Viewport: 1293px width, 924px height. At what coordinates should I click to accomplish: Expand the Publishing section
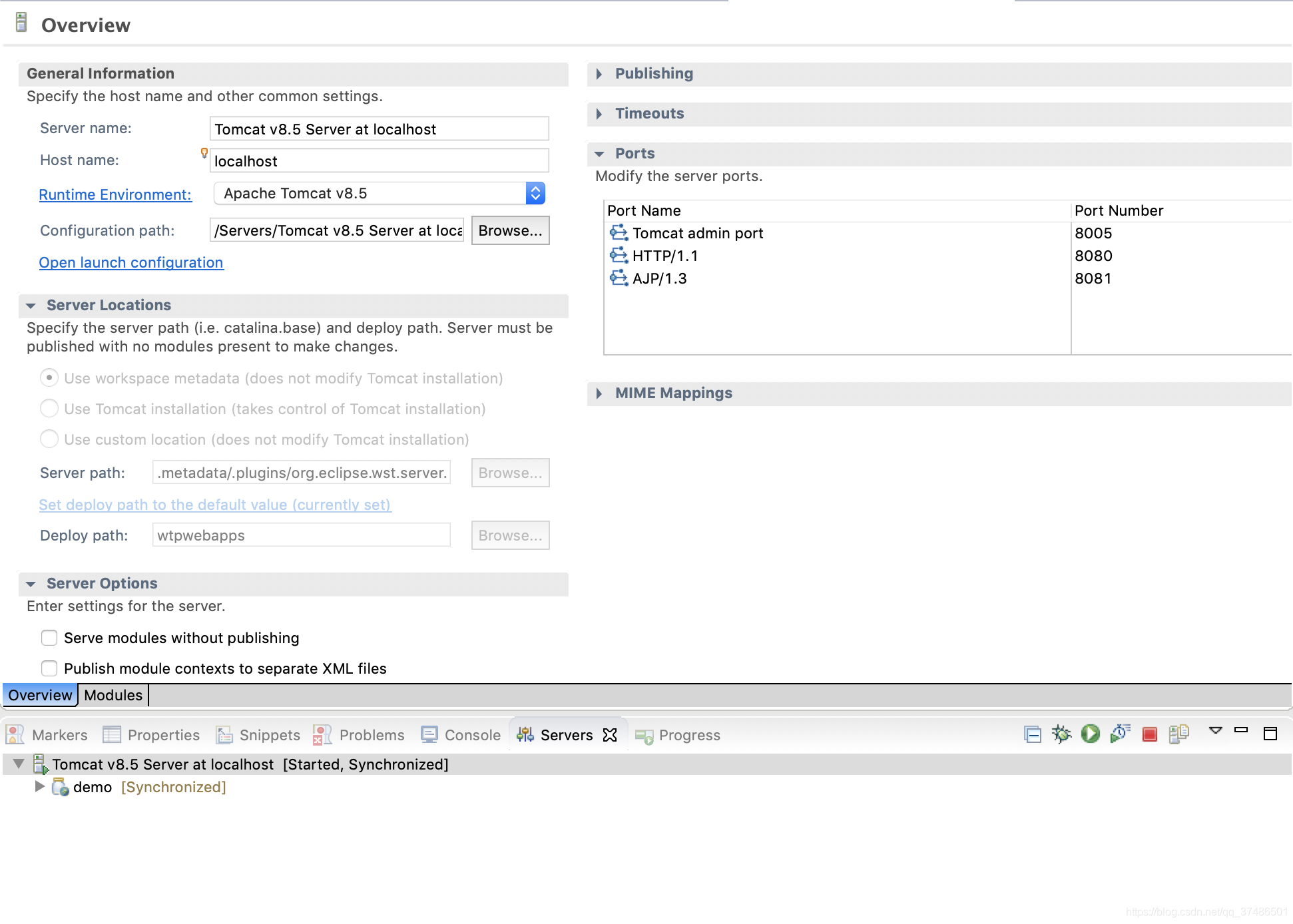[x=599, y=74]
